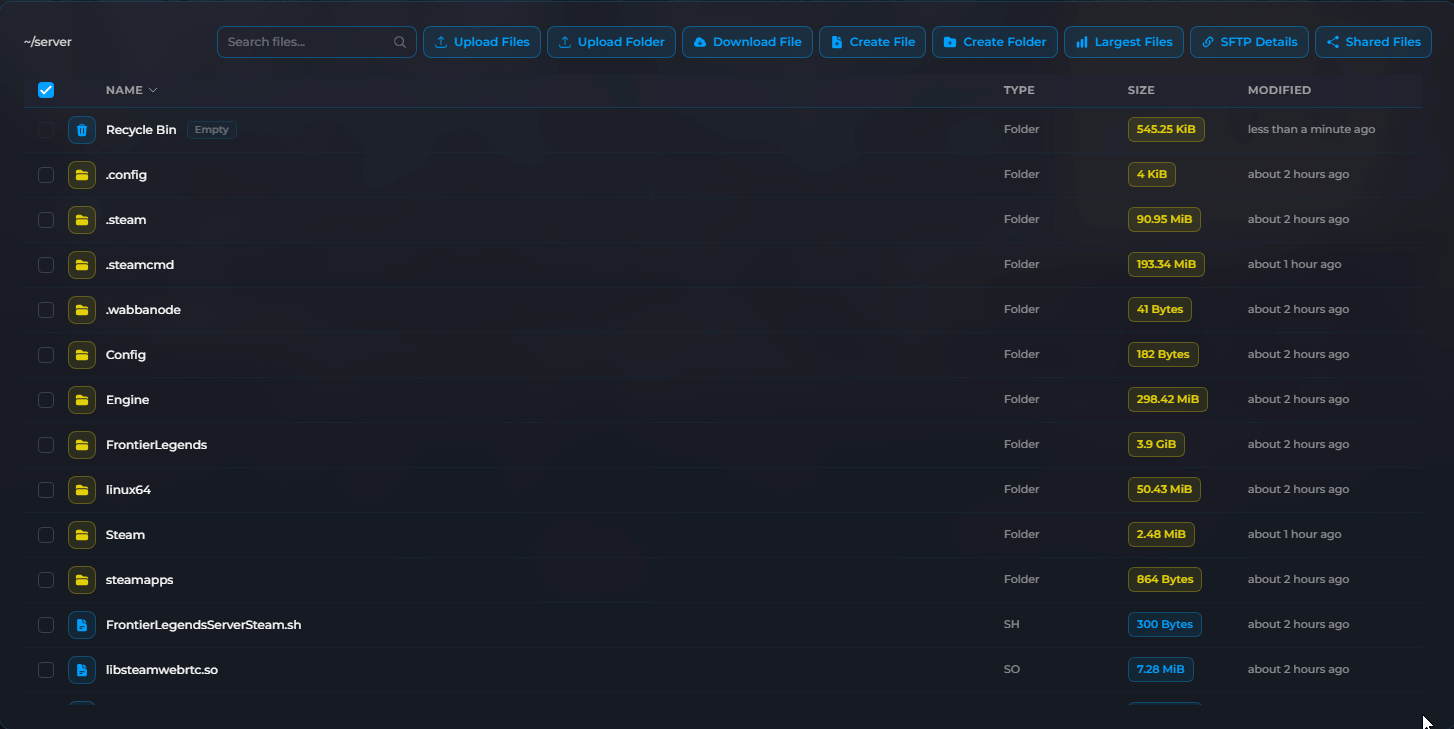Click the Upload Folder button
Viewport: 1454px width, 729px height.
pyautogui.click(x=611, y=42)
